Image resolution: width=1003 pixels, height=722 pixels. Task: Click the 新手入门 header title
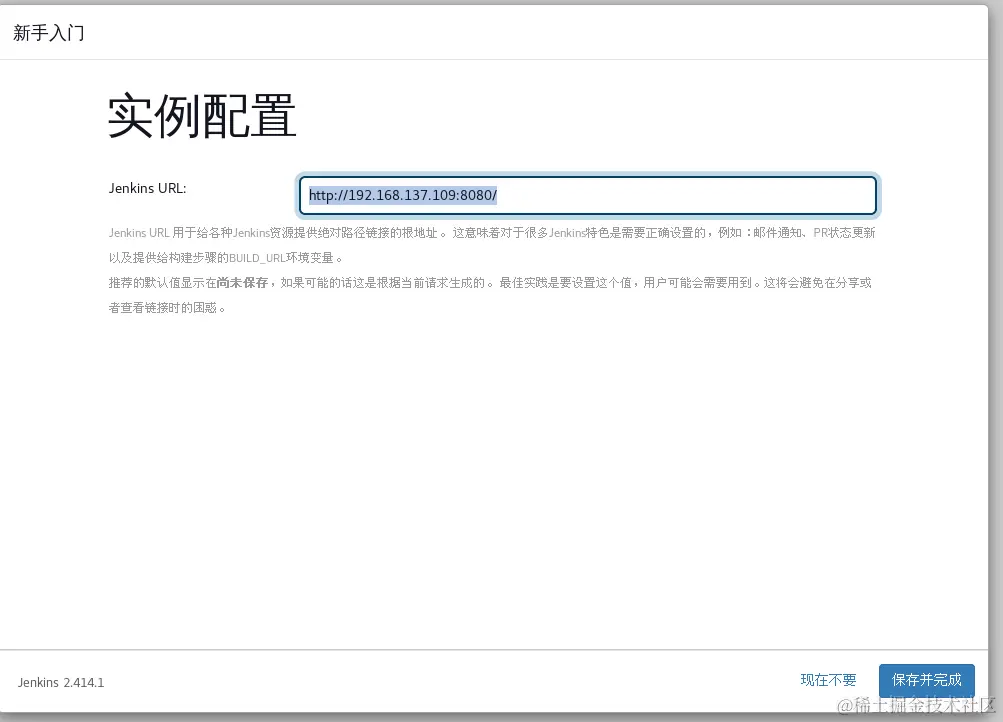pyautogui.click(x=48, y=32)
